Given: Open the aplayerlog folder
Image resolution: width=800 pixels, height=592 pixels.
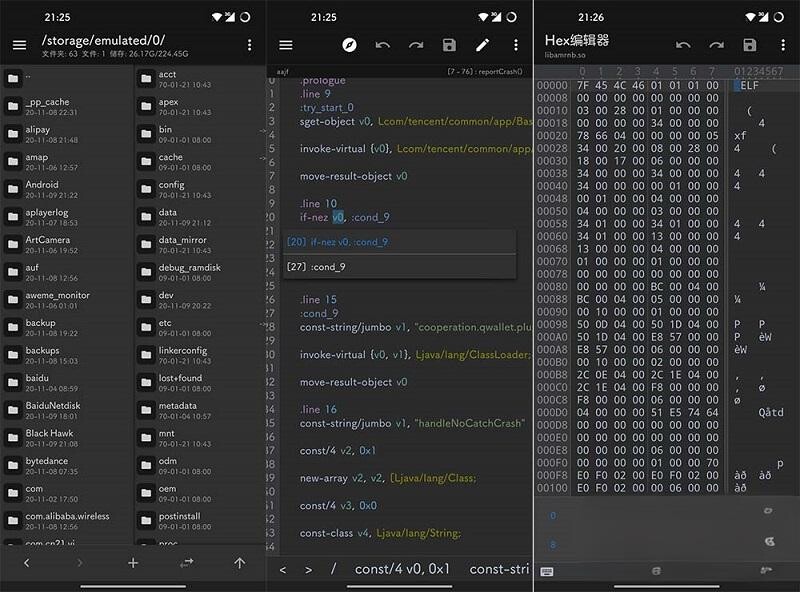Looking at the screenshot, I should [66, 216].
